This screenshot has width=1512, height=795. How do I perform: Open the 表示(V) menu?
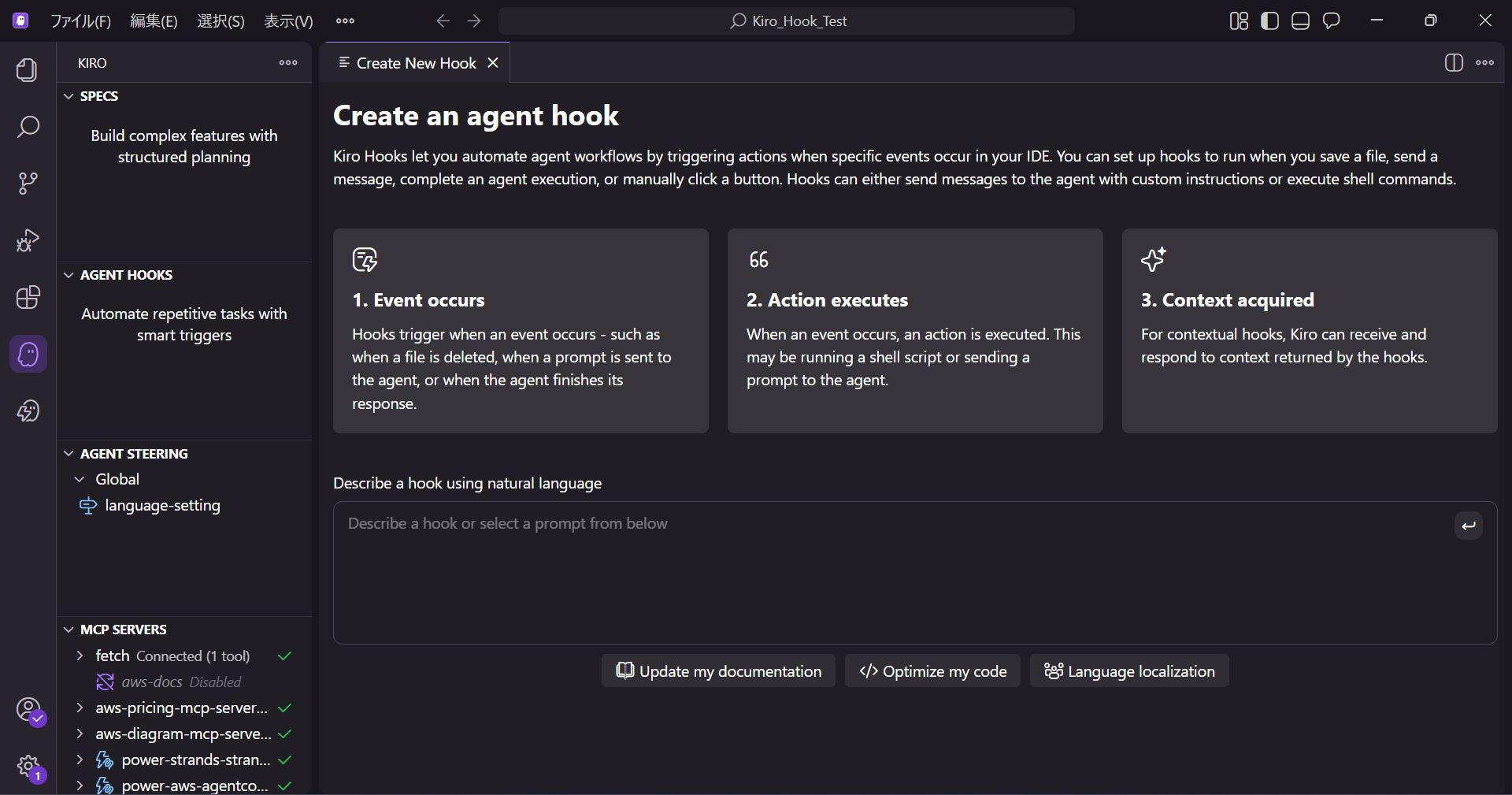click(x=287, y=21)
